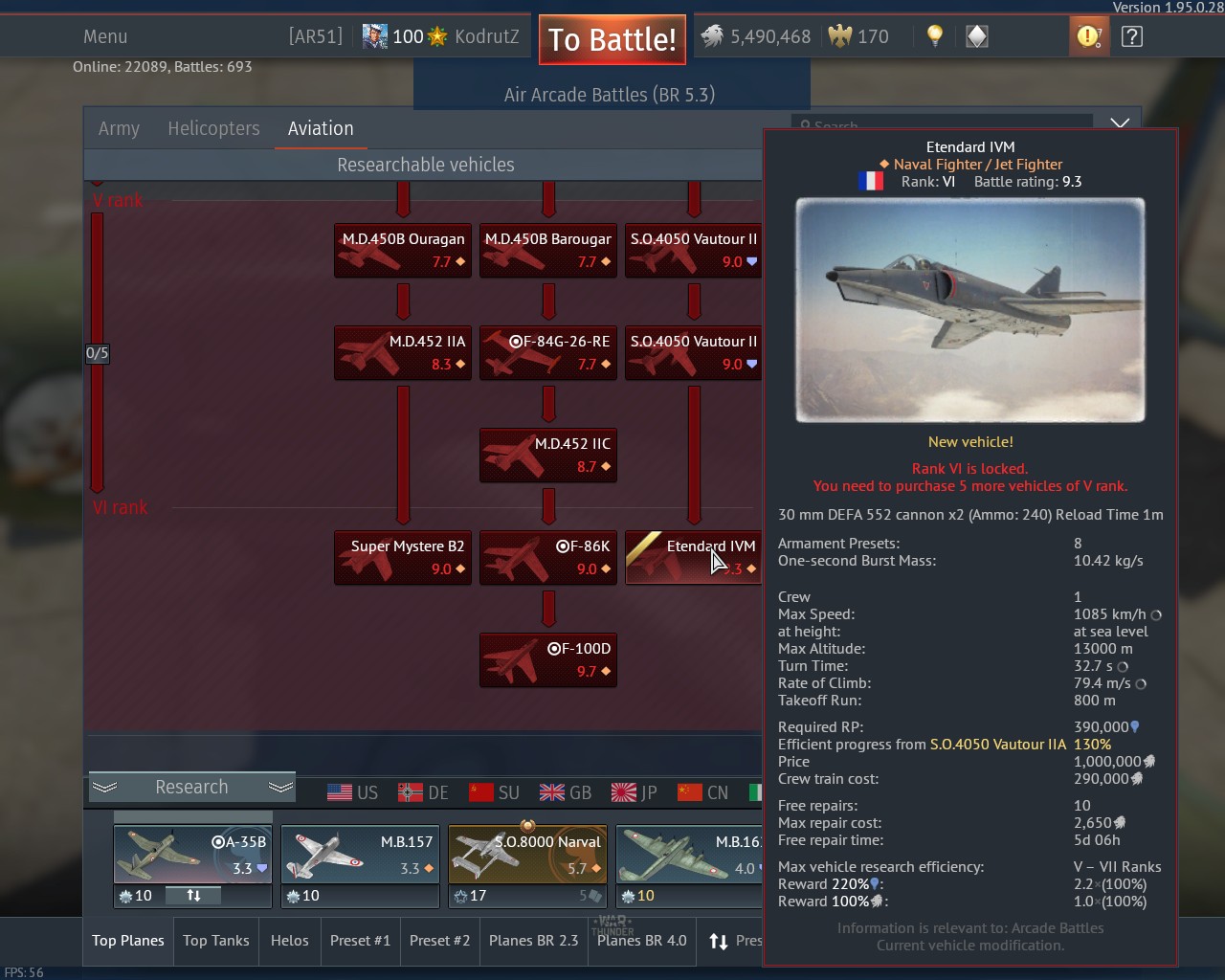Select the Aviation tab
The image size is (1225, 980).
[321, 128]
